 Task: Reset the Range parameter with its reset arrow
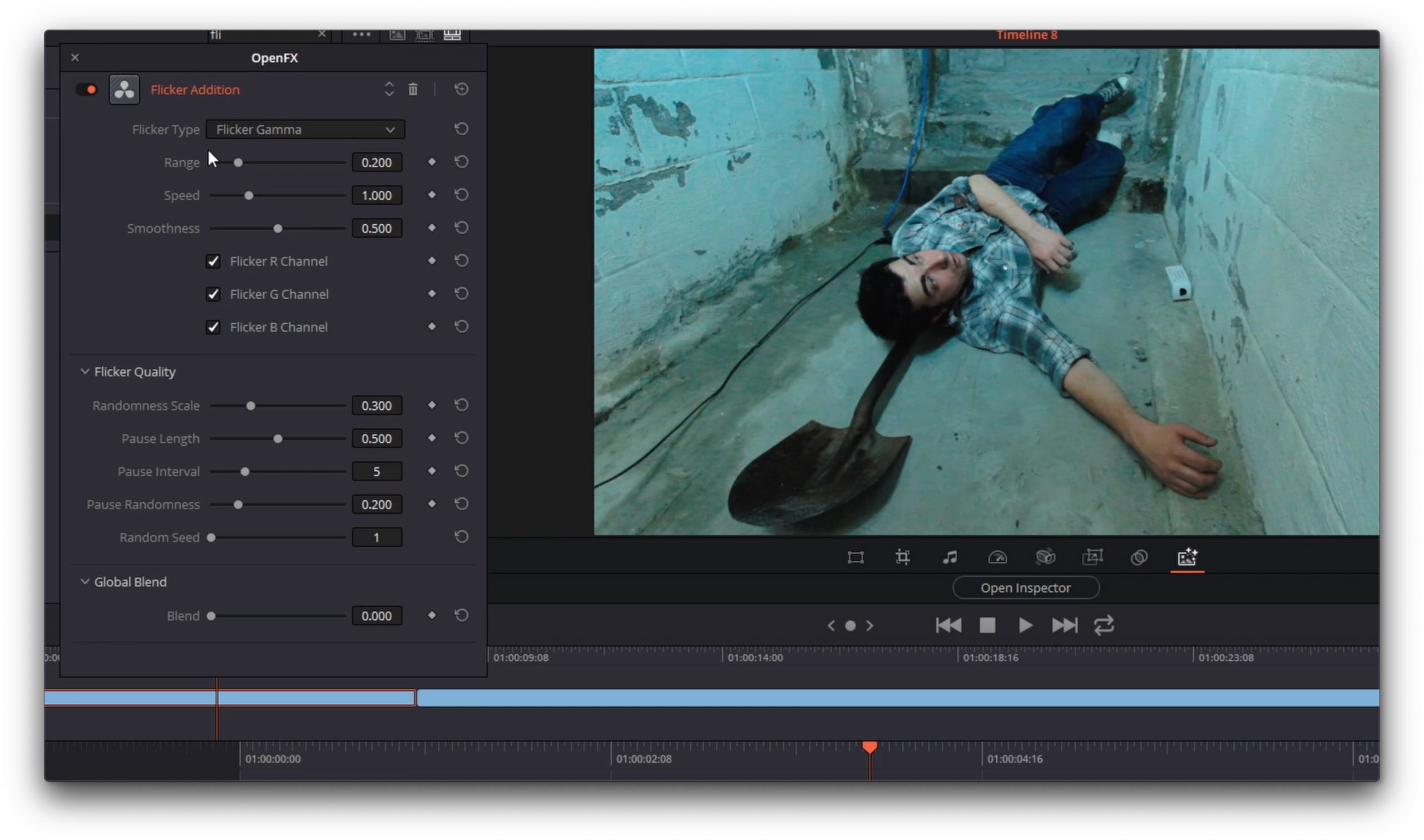(x=461, y=162)
